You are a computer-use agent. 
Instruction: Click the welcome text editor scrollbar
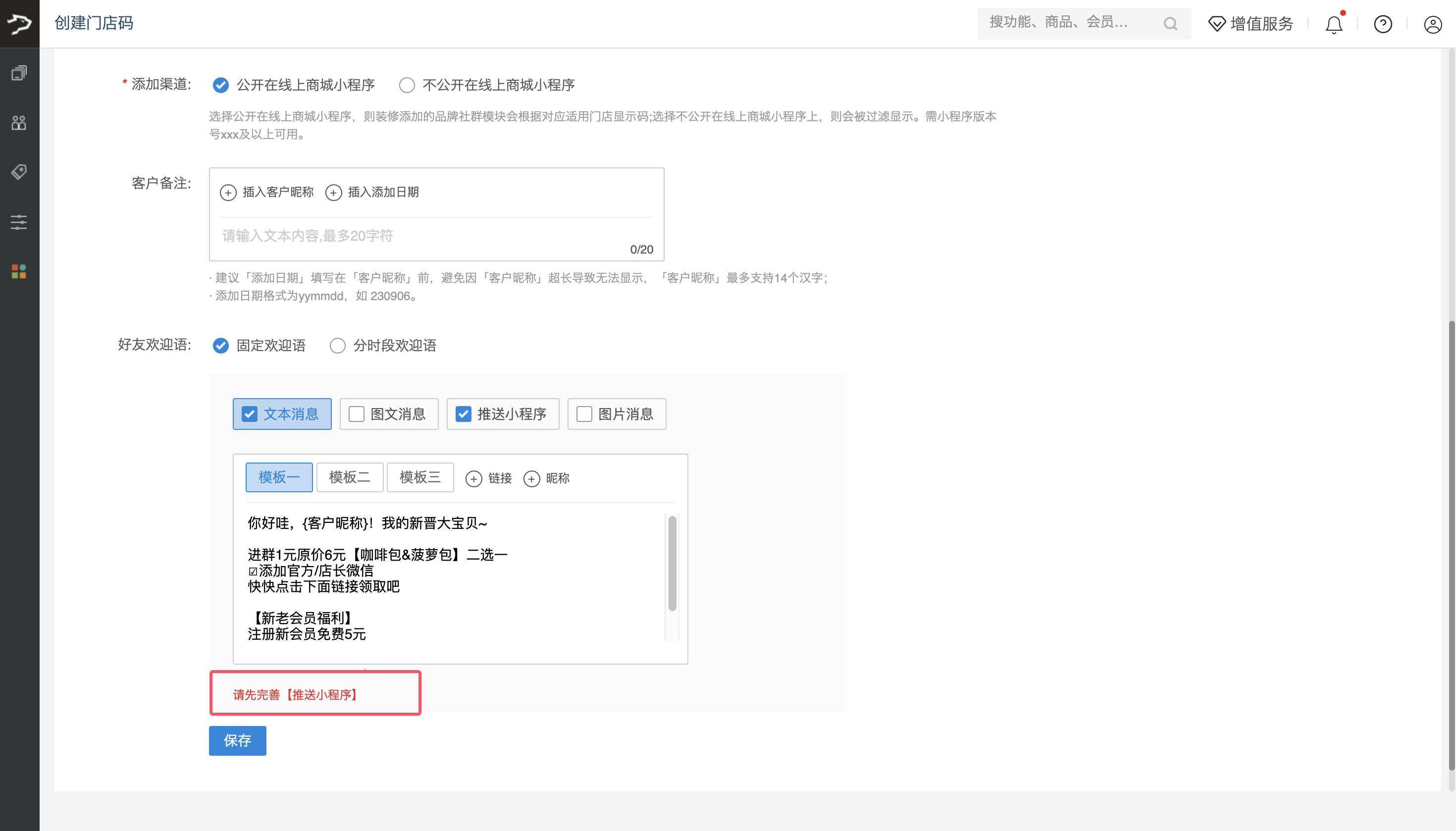[x=673, y=564]
